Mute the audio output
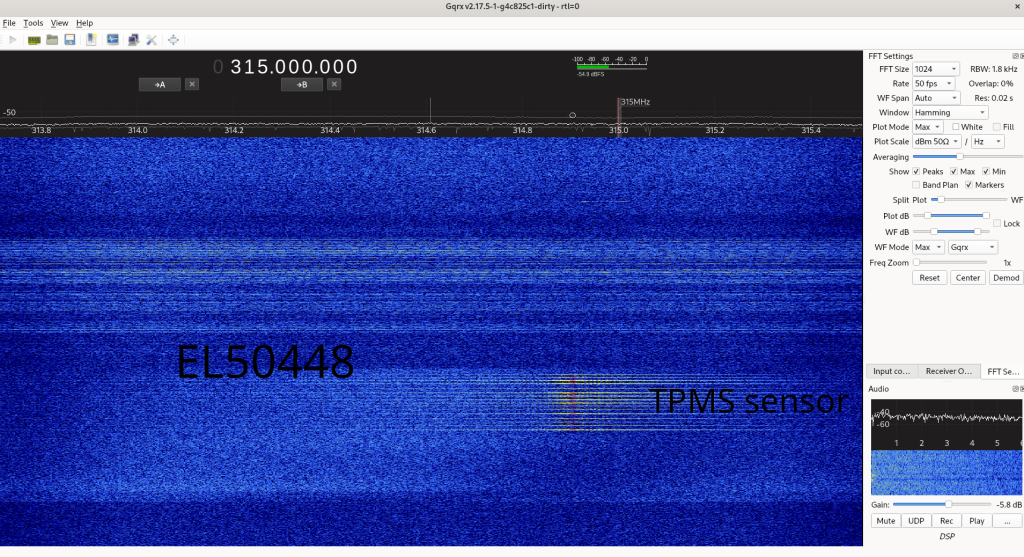 click(x=886, y=520)
